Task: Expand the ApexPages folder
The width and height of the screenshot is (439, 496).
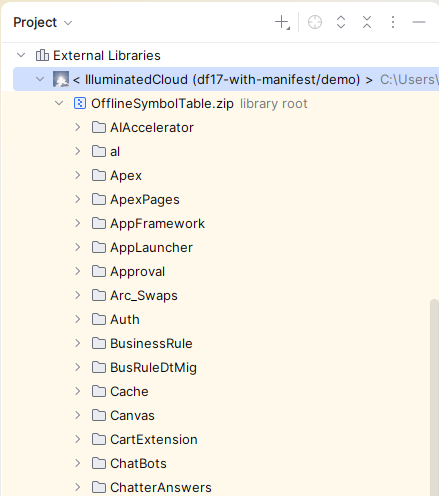Action: (78, 199)
